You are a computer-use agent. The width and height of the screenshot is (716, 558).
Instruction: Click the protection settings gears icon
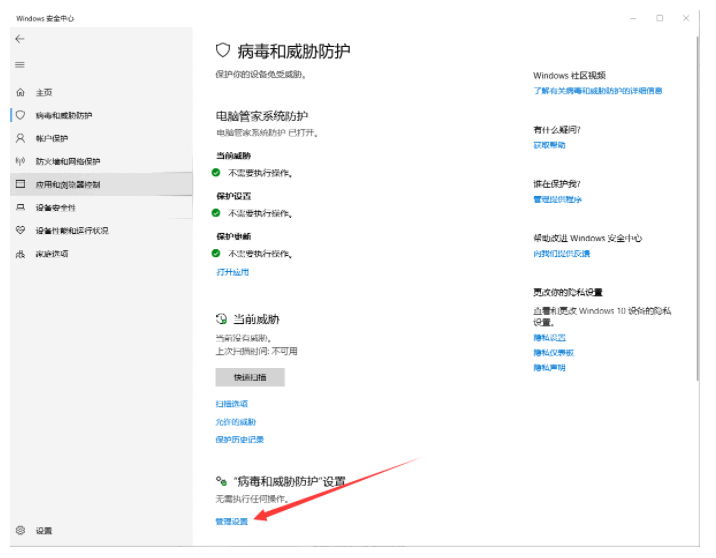point(221,481)
